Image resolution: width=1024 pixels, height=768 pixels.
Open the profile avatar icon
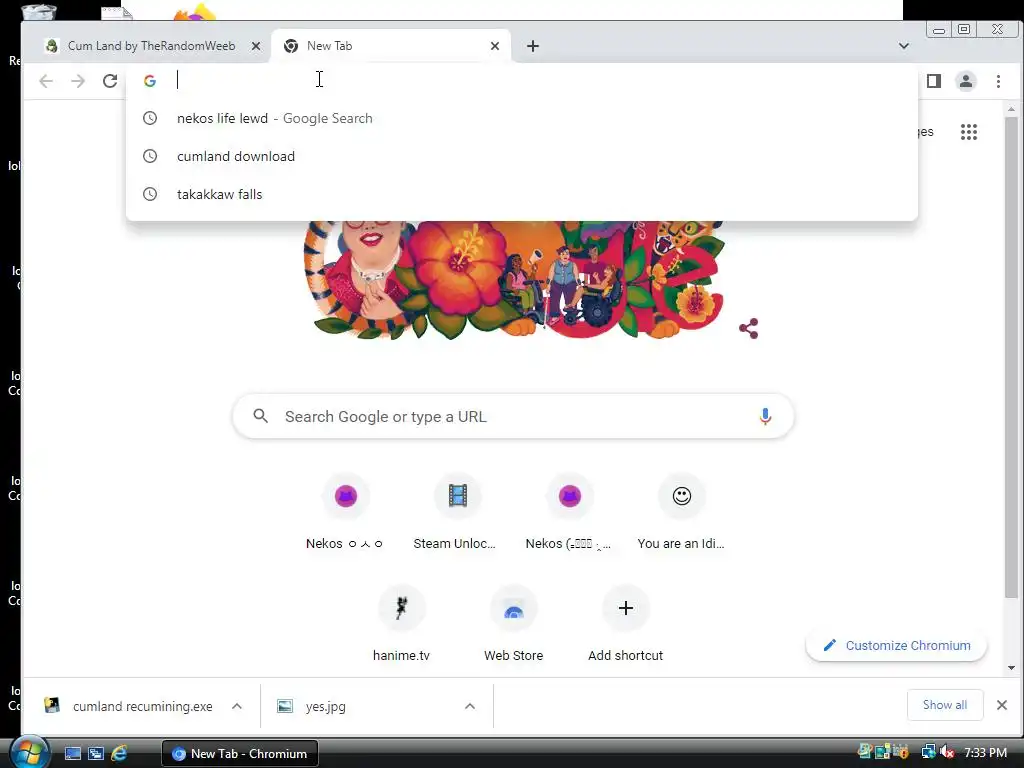pyautogui.click(x=966, y=81)
